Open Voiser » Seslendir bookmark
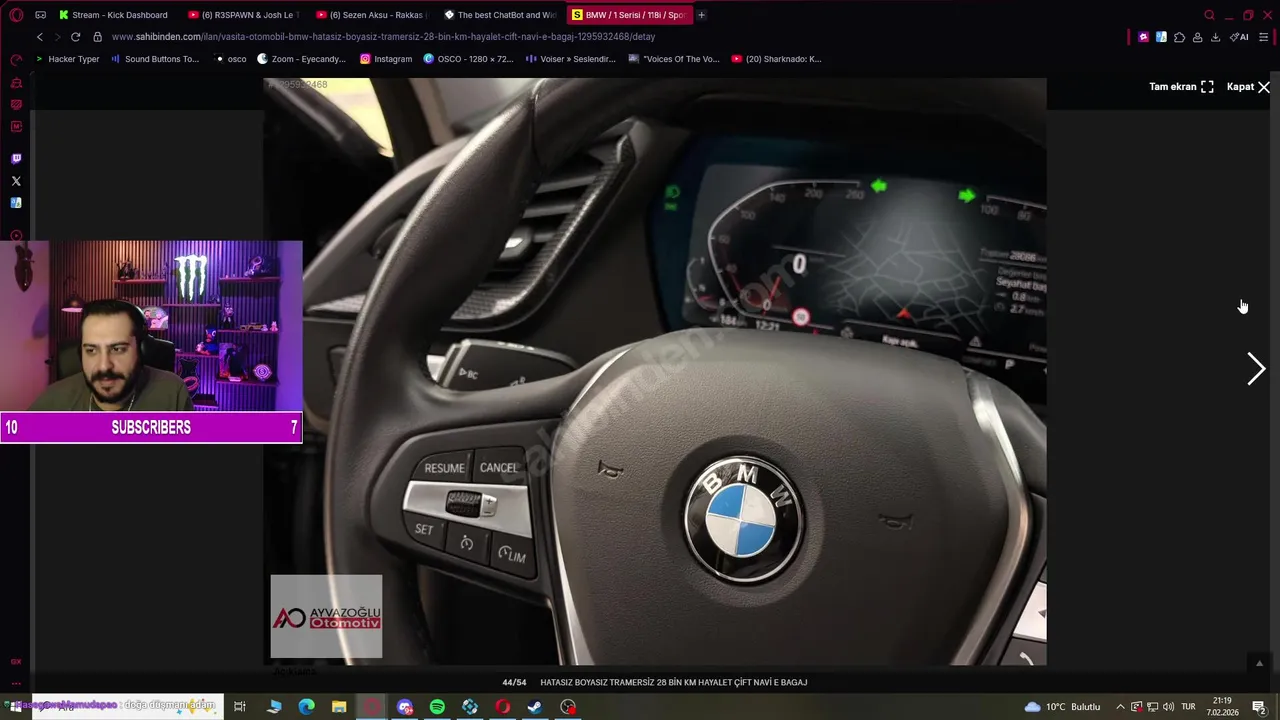The image size is (1280, 720). tap(571, 59)
